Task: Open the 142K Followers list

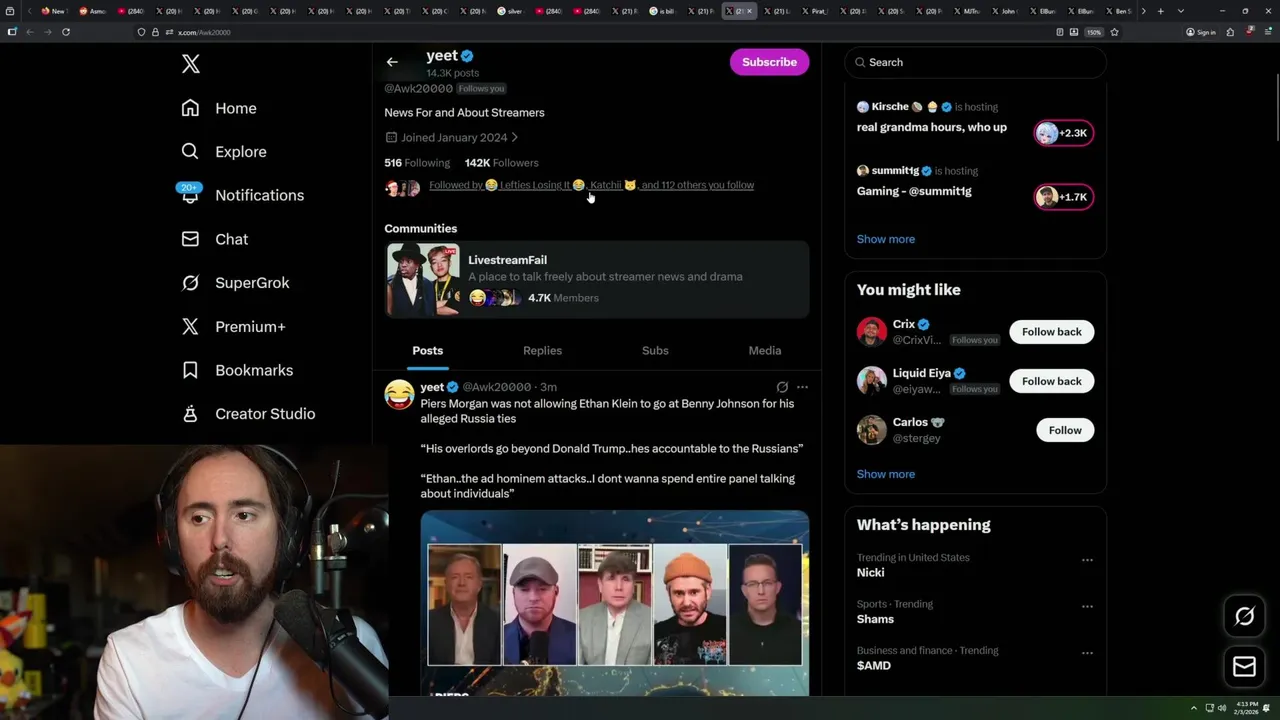Action: [501, 163]
